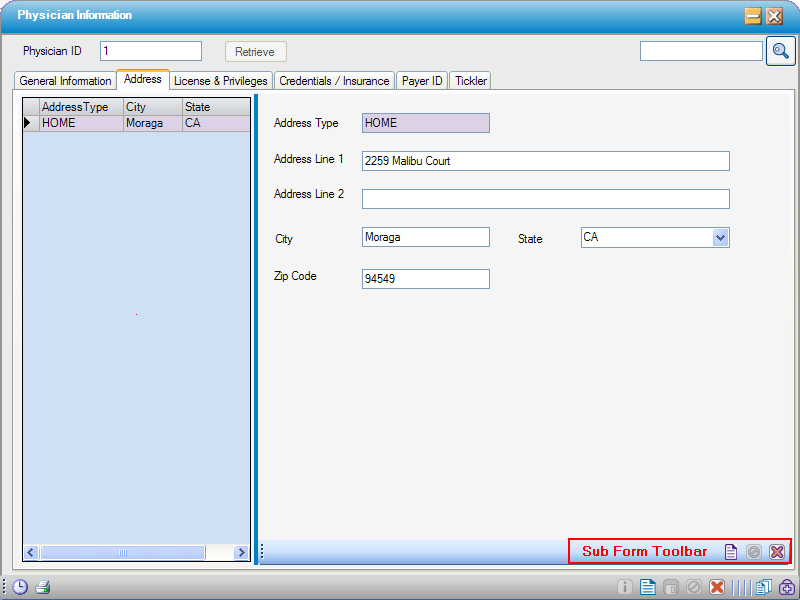Remove the address using the Sub Form Toolbar X icon
Viewport: 800px width, 600px height.
tap(778, 551)
